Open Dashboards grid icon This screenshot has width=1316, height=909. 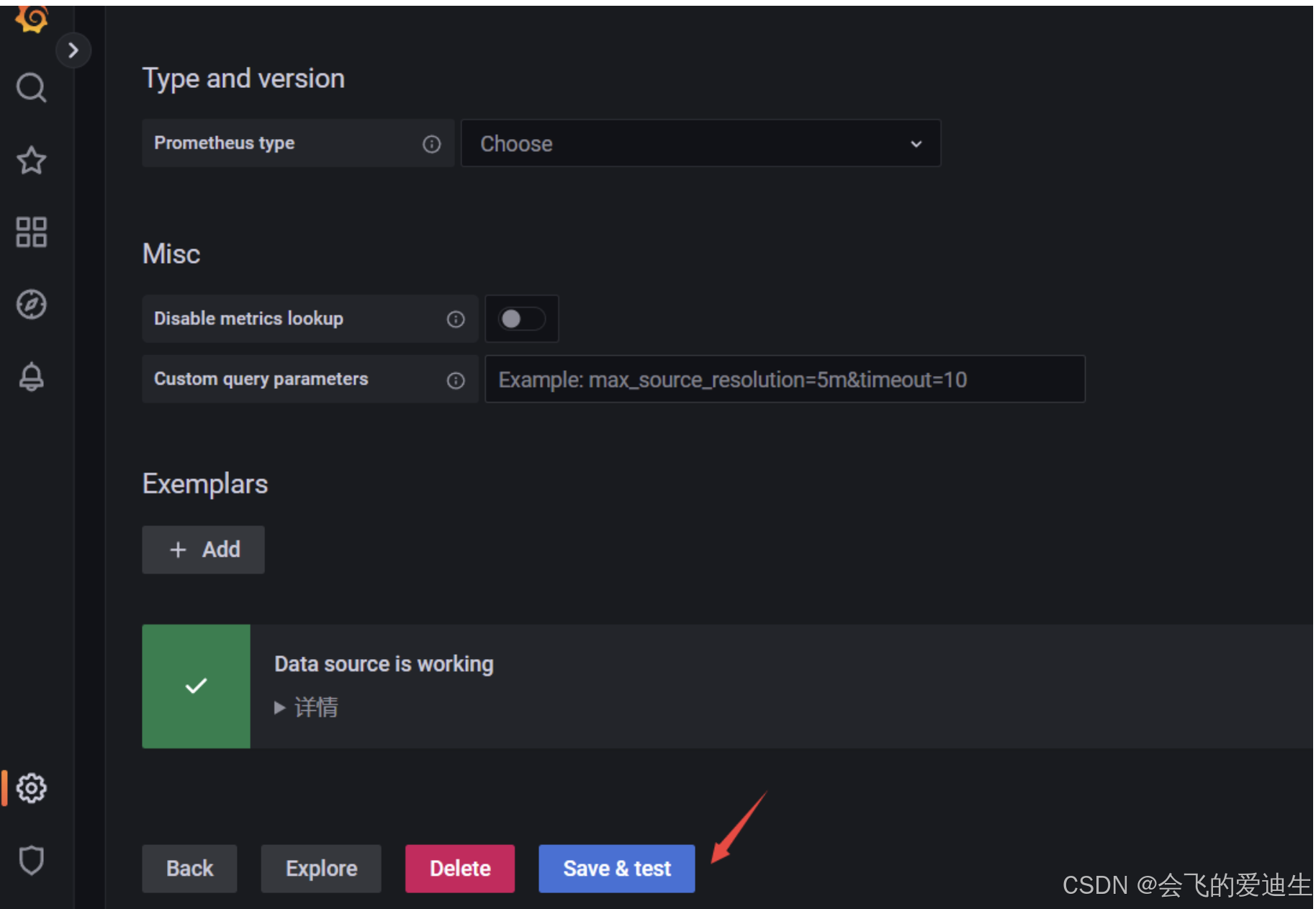tap(32, 232)
